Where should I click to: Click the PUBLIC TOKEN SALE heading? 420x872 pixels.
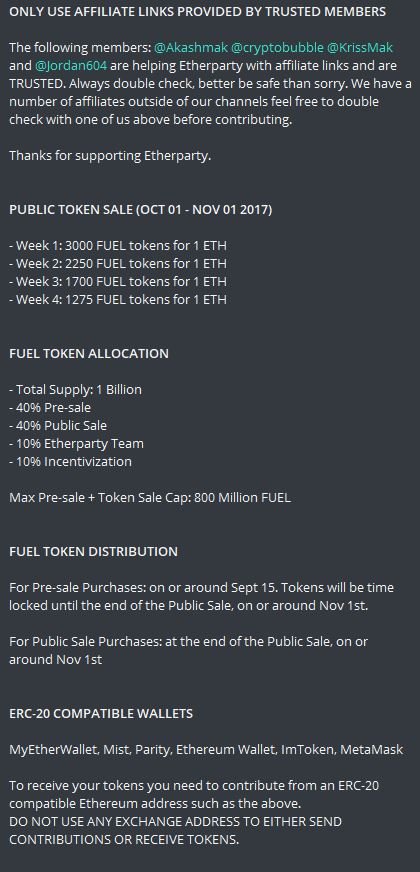click(141, 210)
